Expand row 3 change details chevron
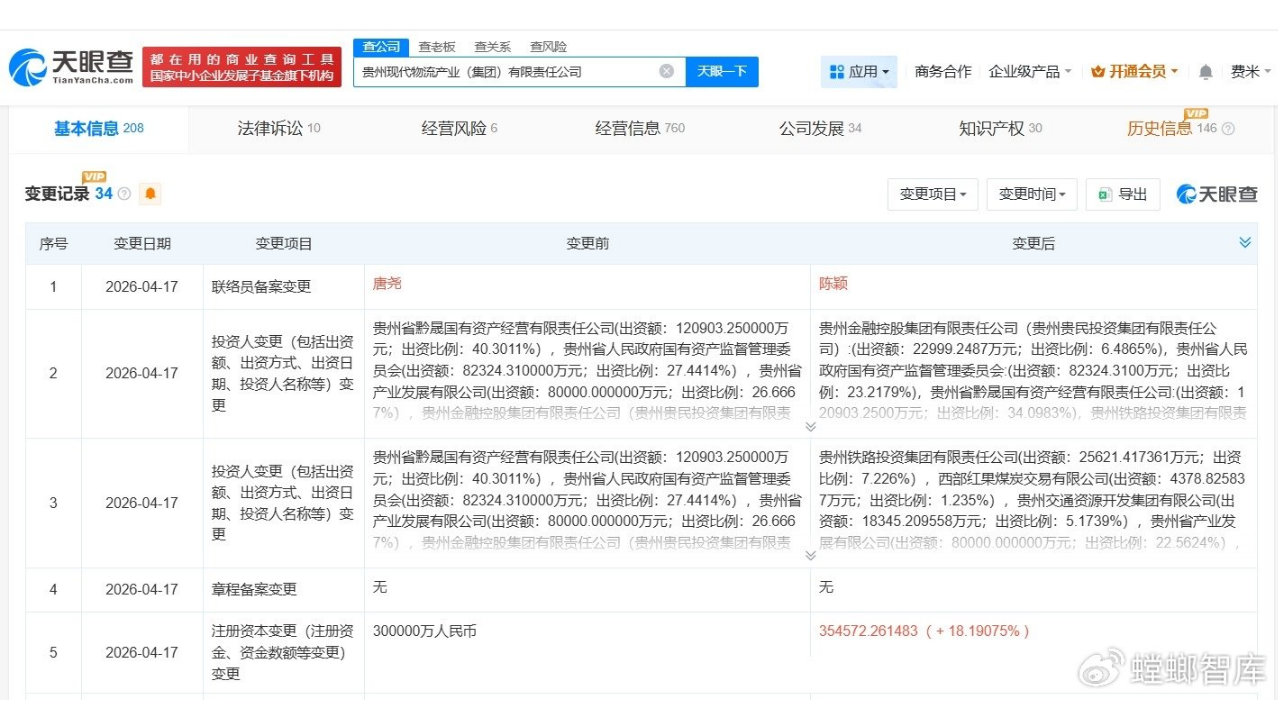This screenshot has height=719, width=1280. click(811, 556)
